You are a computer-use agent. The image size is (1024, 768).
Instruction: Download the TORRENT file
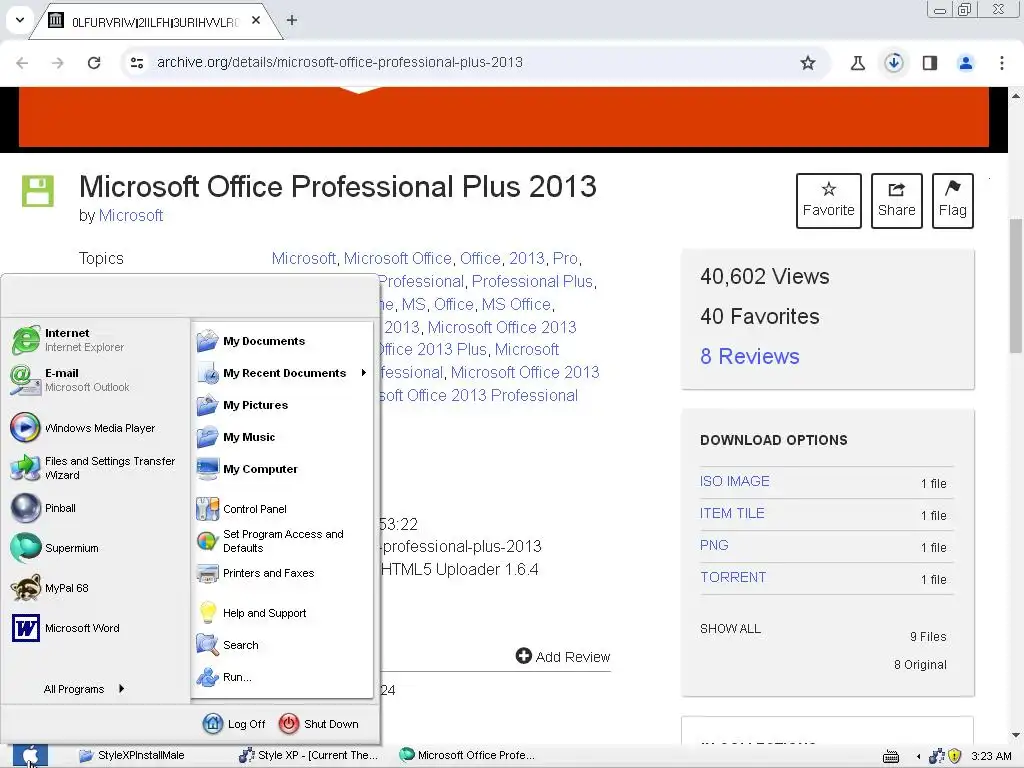733,577
